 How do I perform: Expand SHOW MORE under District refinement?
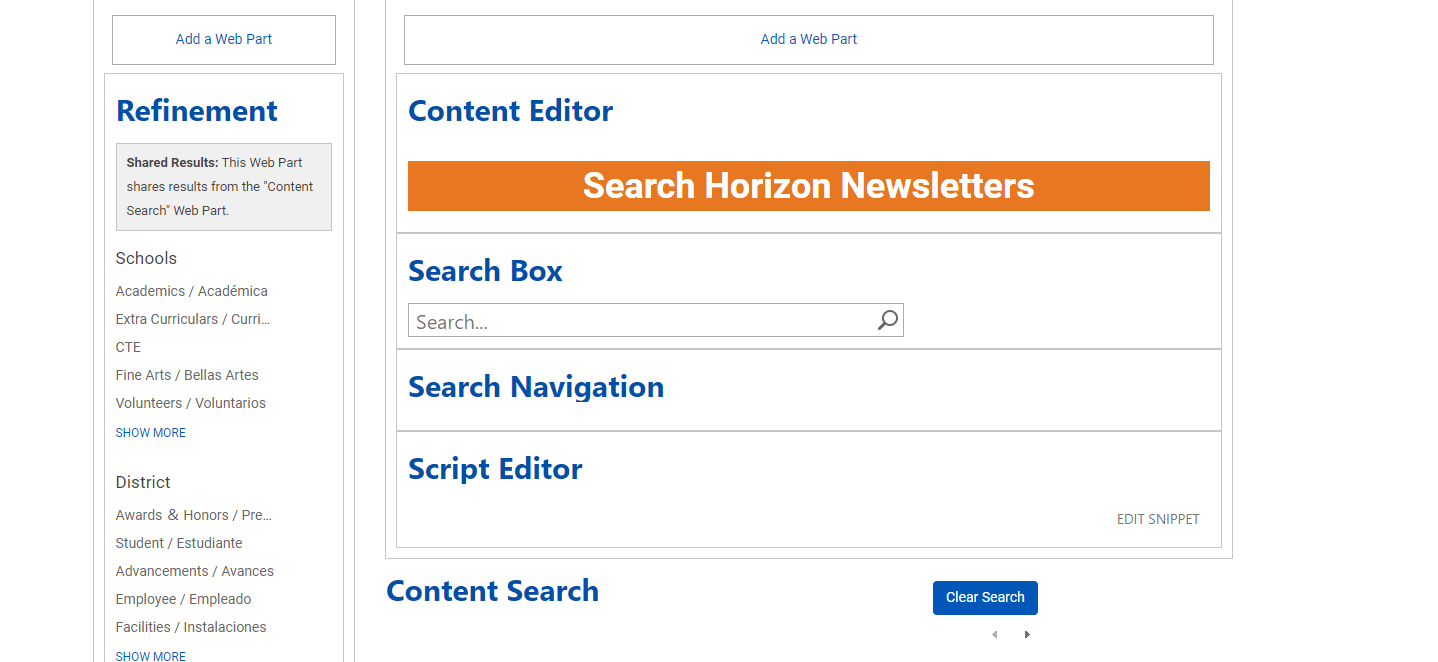150,656
